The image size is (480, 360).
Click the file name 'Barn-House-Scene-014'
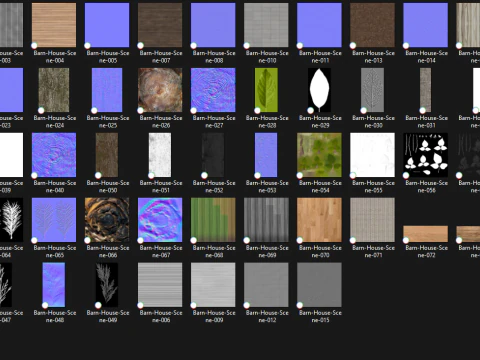pyautogui.click(x=427, y=57)
